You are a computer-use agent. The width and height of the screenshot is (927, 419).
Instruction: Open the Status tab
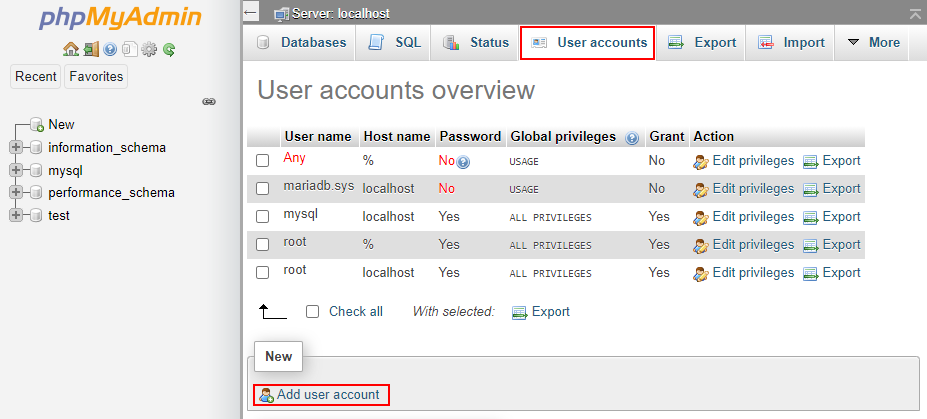475,43
